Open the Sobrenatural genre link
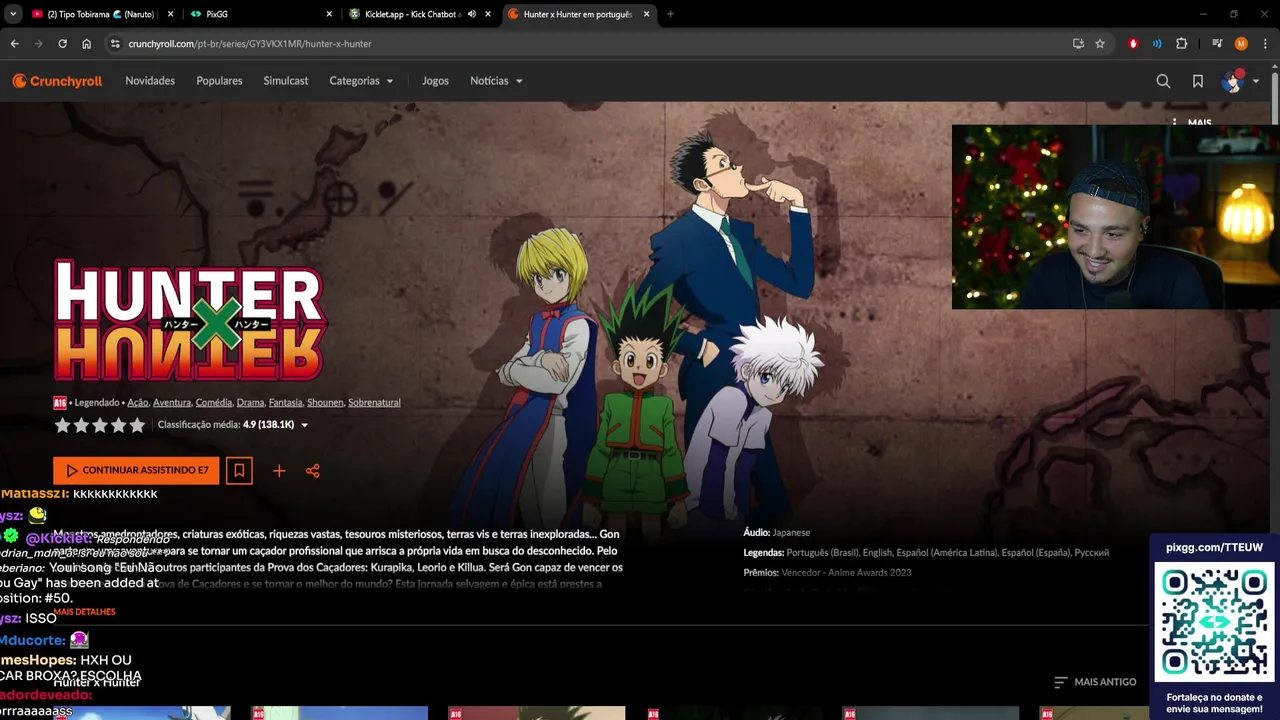Viewport: 1280px width, 720px height. click(374, 402)
